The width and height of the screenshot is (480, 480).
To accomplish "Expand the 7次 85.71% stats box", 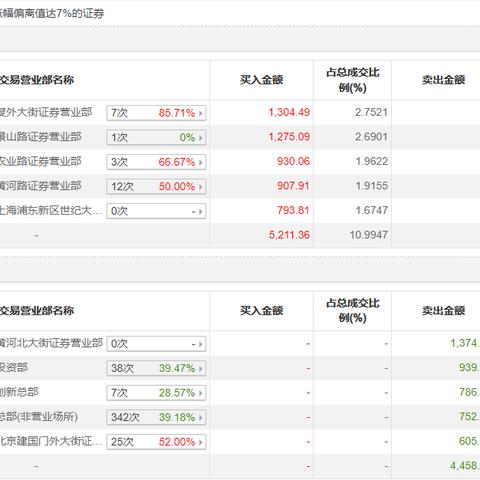I will click(156, 113).
